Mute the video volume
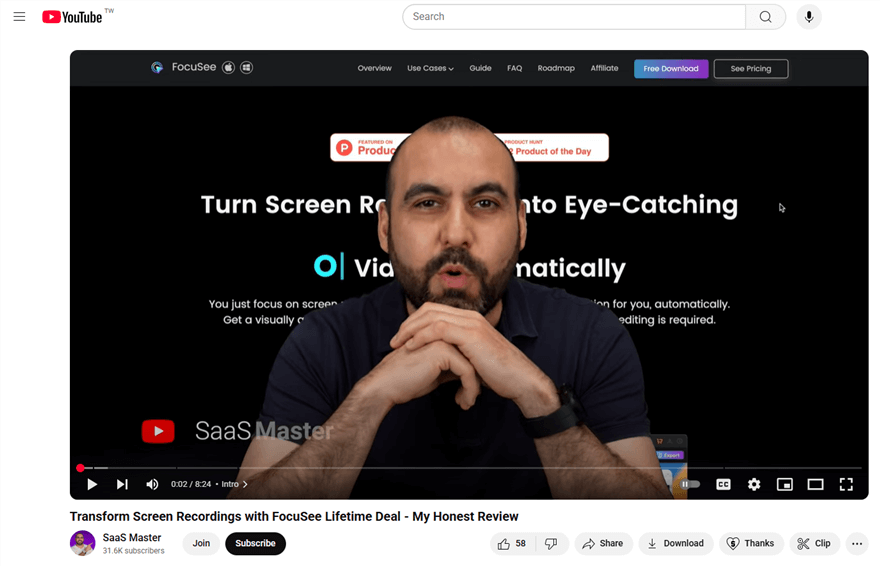880x566 pixels. point(152,484)
